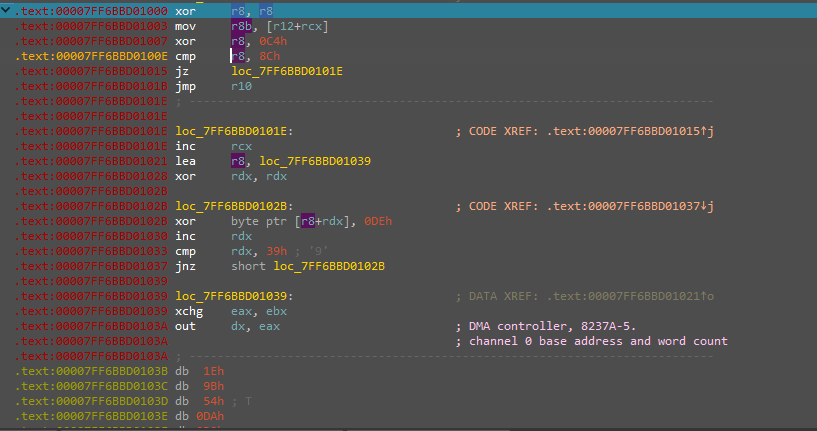Select the loc_7FF6BBD01039: label definition
Viewport: 817px width, 431px height.
[234, 296]
